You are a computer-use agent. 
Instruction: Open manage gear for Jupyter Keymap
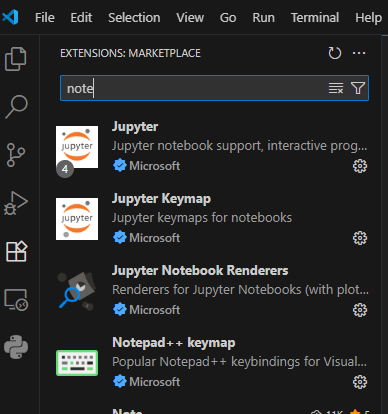pos(360,238)
